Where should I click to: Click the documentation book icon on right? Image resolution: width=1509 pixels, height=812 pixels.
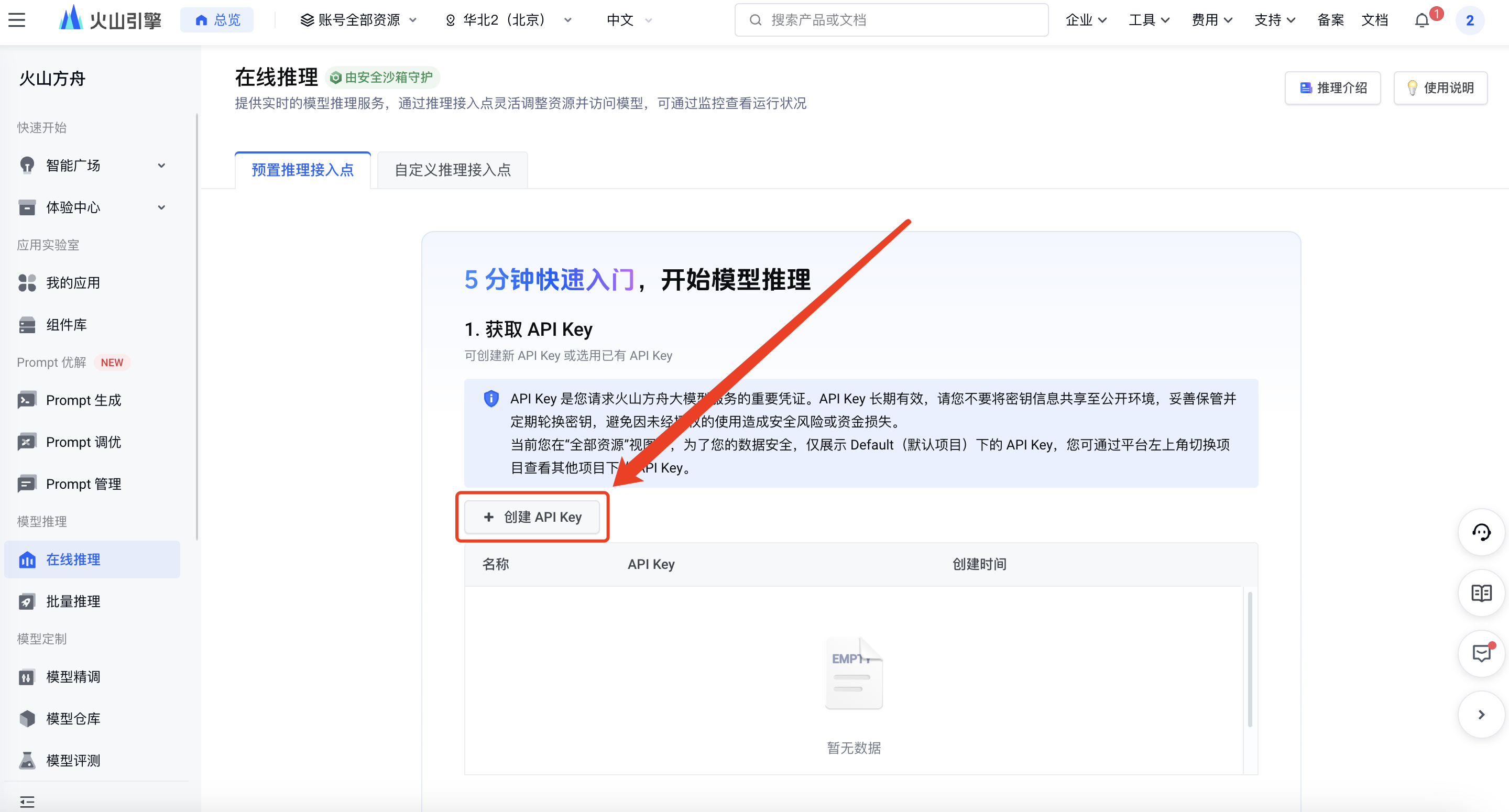pyautogui.click(x=1481, y=593)
